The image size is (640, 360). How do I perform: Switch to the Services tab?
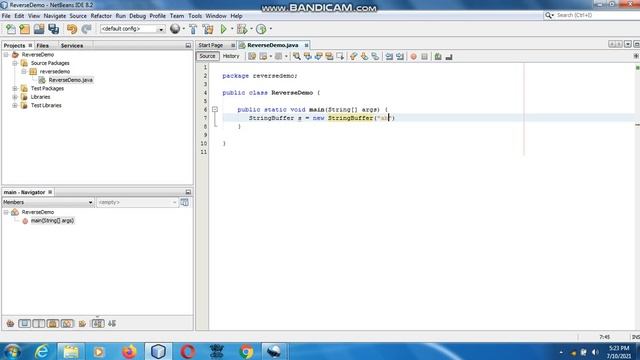(x=72, y=46)
